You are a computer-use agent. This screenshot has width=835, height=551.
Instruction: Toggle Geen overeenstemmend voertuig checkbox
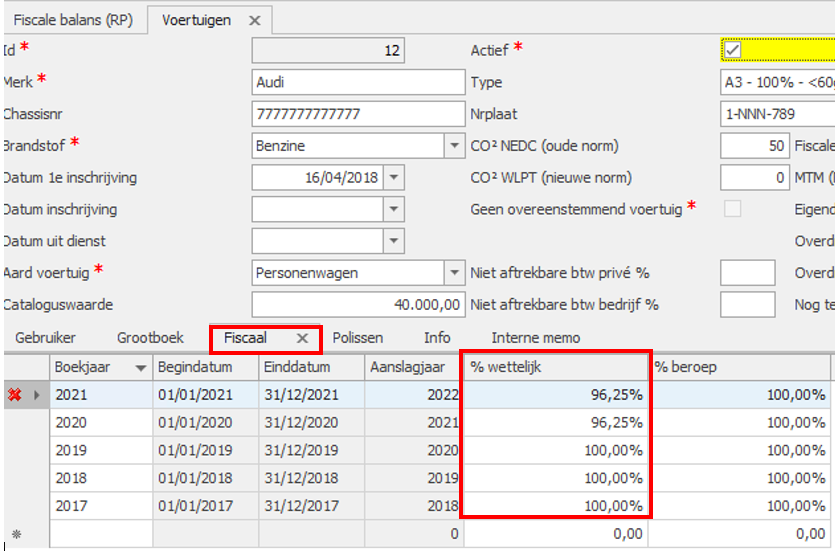732,210
